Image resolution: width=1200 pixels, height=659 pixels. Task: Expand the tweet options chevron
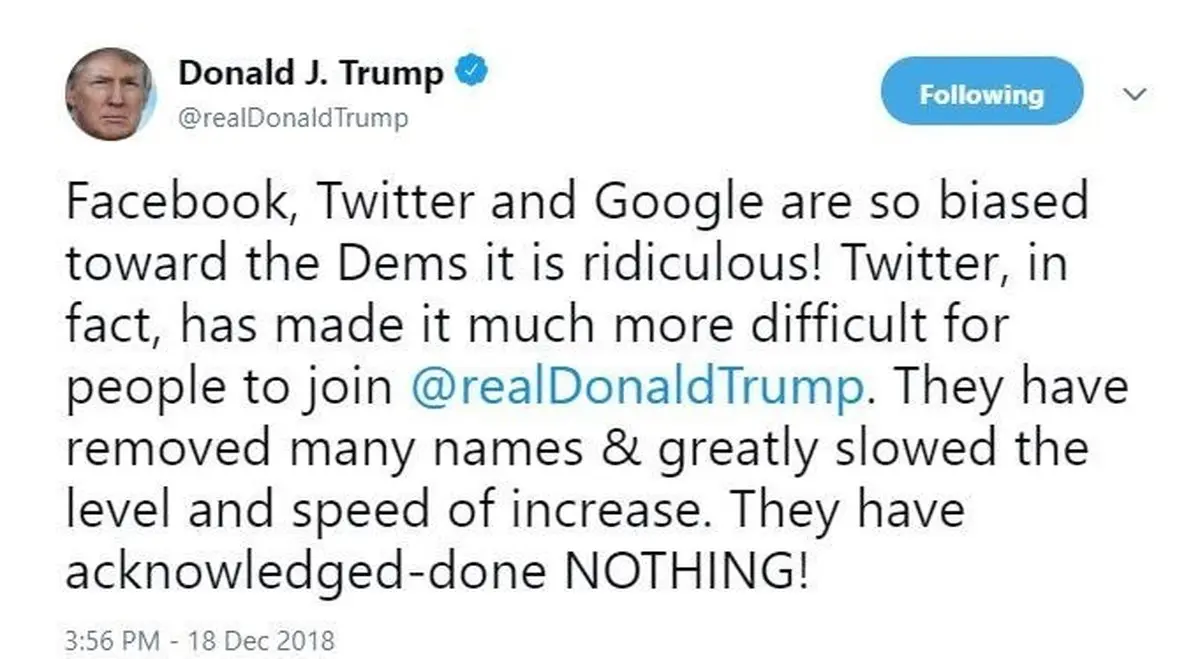pos(1134,94)
